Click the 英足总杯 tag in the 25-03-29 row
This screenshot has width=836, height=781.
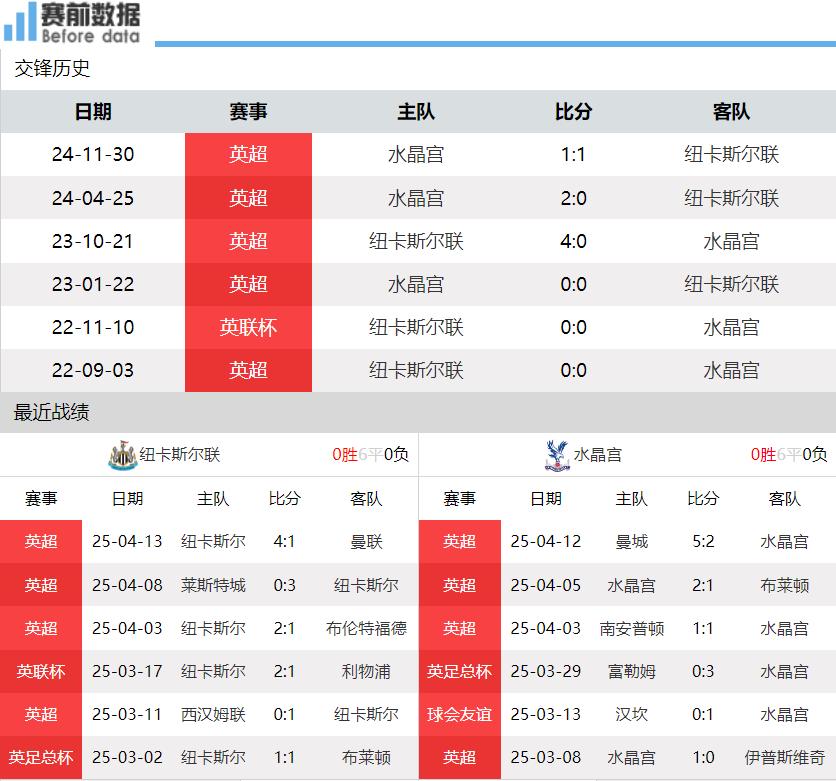(x=460, y=671)
